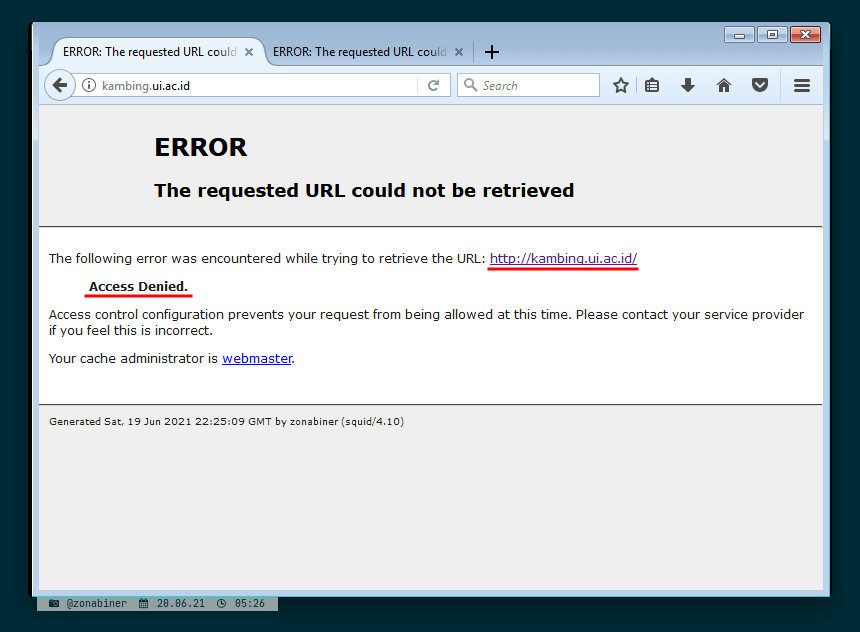Click the back navigation arrow
This screenshot has width=860, height=632.
[x=59, y=85]
